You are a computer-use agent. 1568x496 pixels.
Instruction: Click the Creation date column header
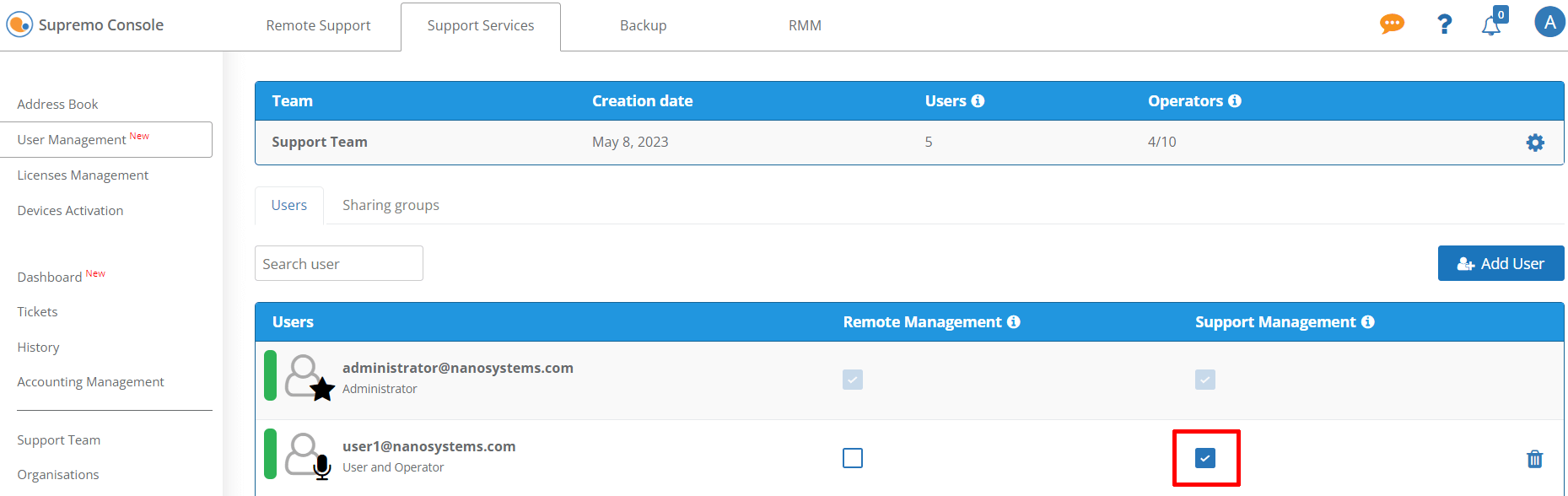(642, 100)
